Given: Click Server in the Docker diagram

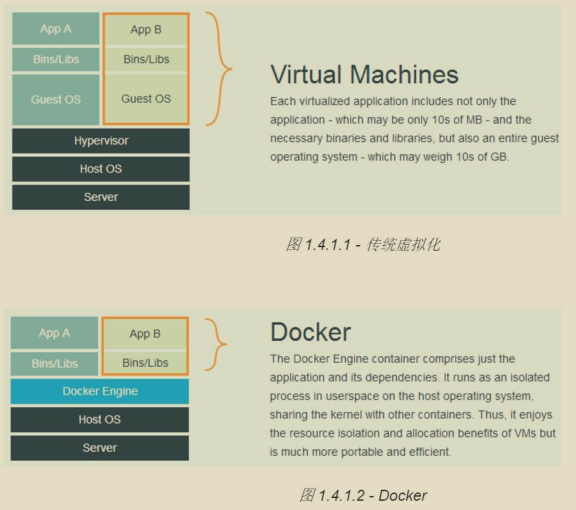Looking at the screenshot, I should point(100,448).
